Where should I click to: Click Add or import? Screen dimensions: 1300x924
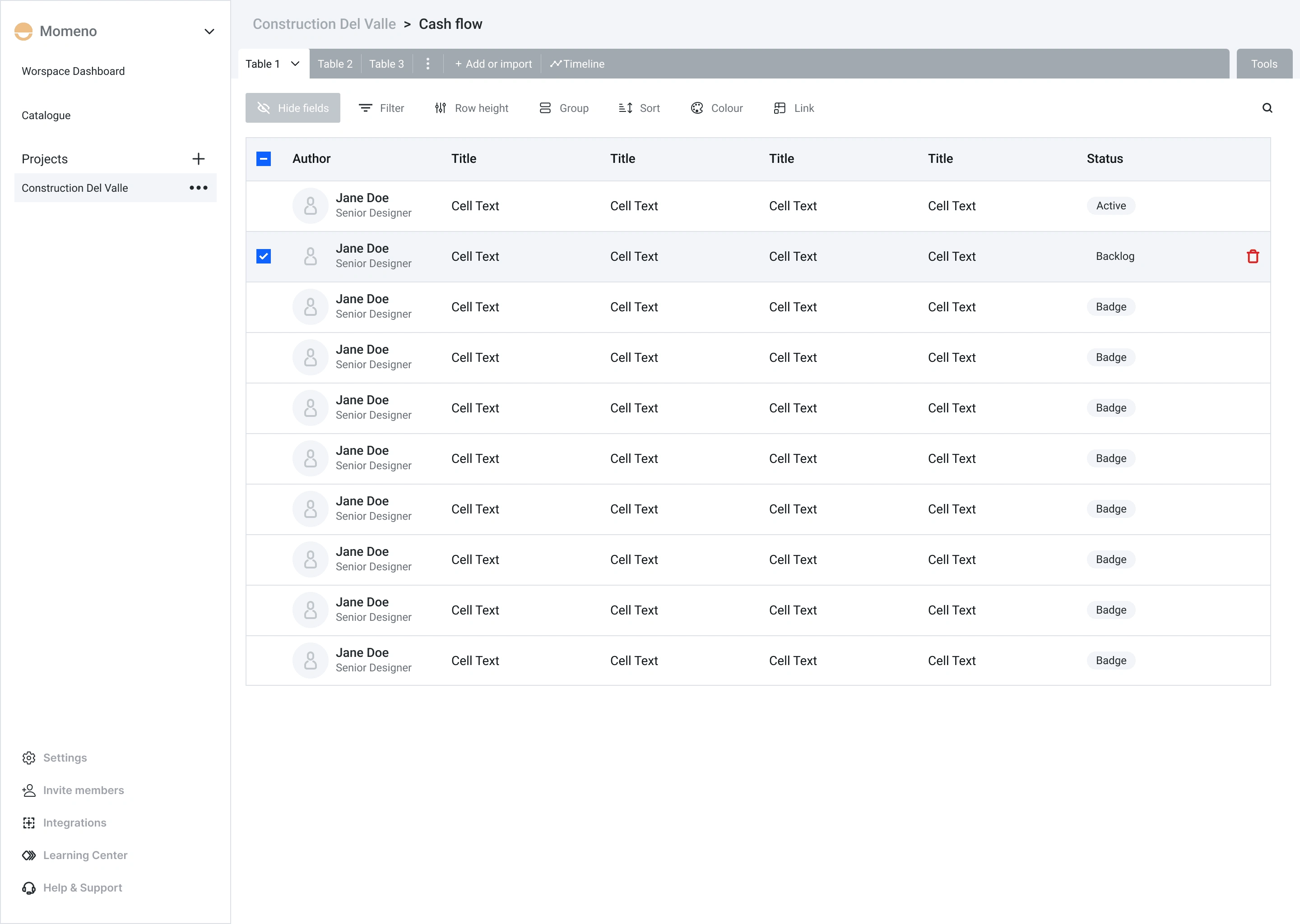(x=493, y=64)
